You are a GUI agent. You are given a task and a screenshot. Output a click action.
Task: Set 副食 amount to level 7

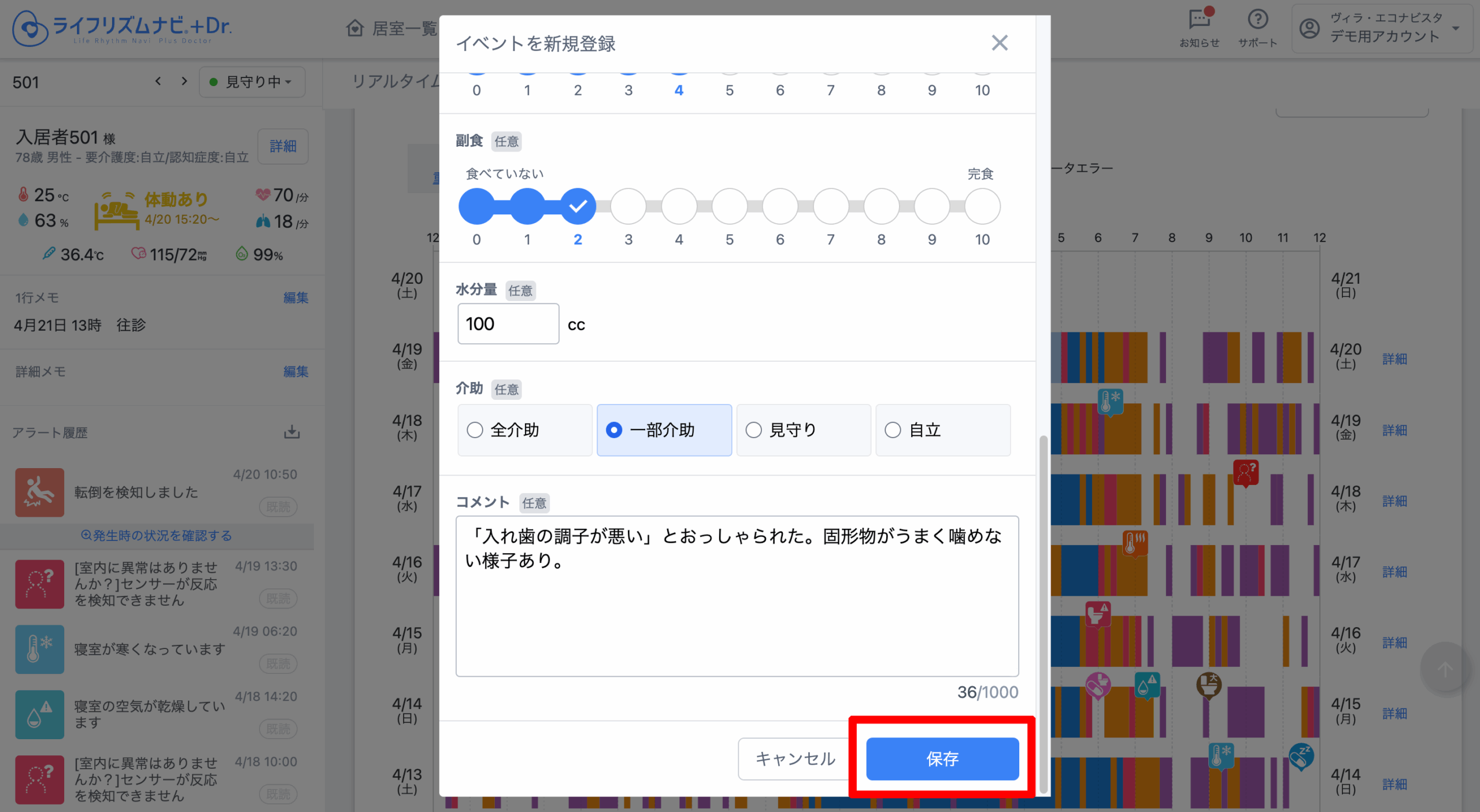point(831,206)
